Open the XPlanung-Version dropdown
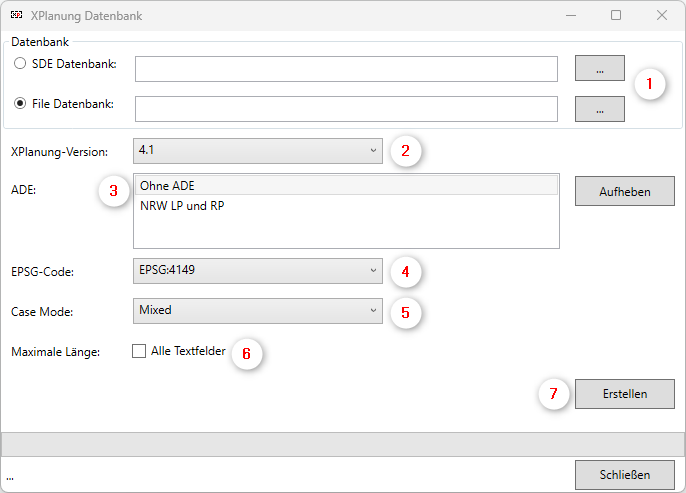686x493 pixels. click(257, 151)
